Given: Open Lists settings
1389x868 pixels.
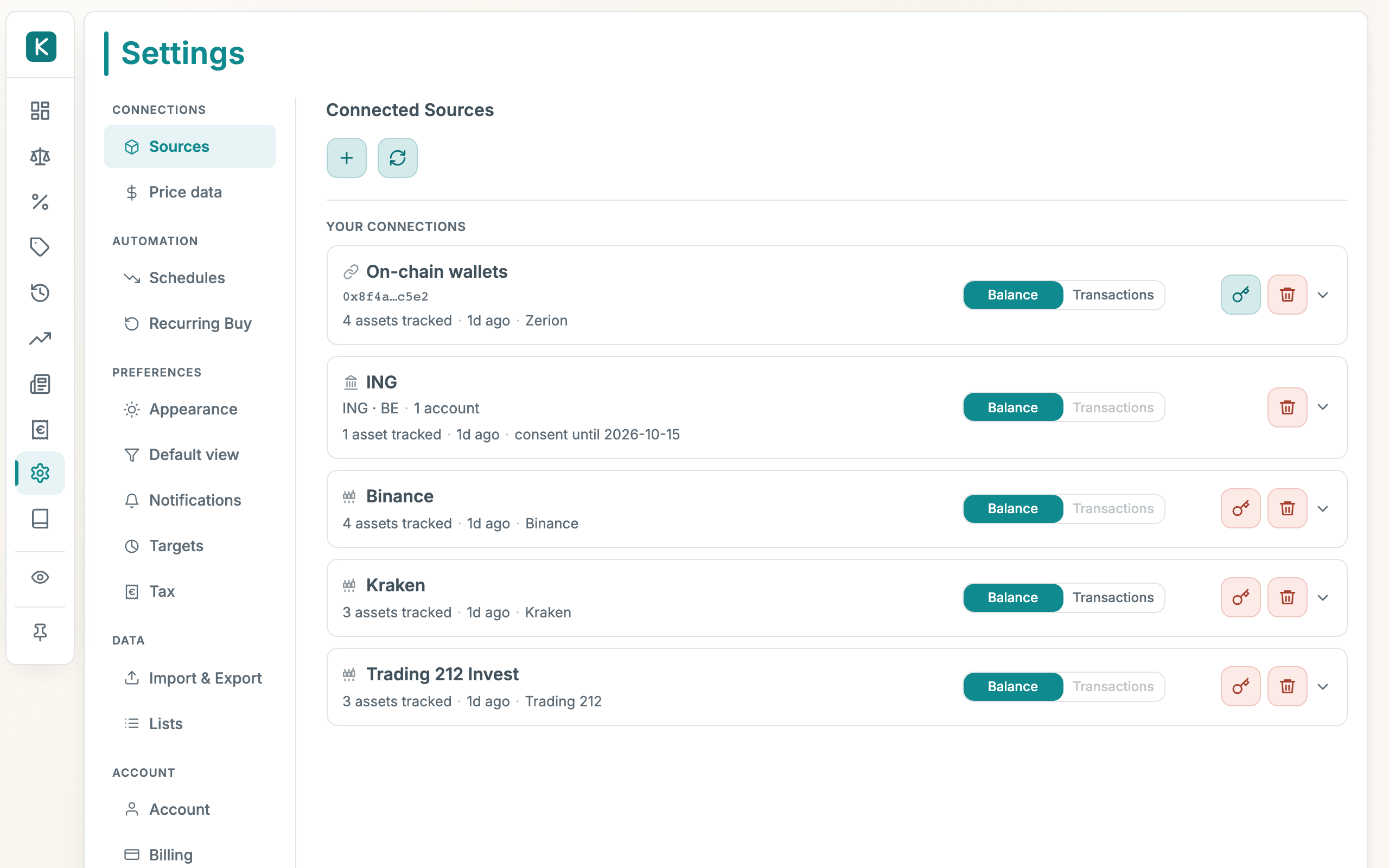Looking at the screenshot, I should coord(190,723).
